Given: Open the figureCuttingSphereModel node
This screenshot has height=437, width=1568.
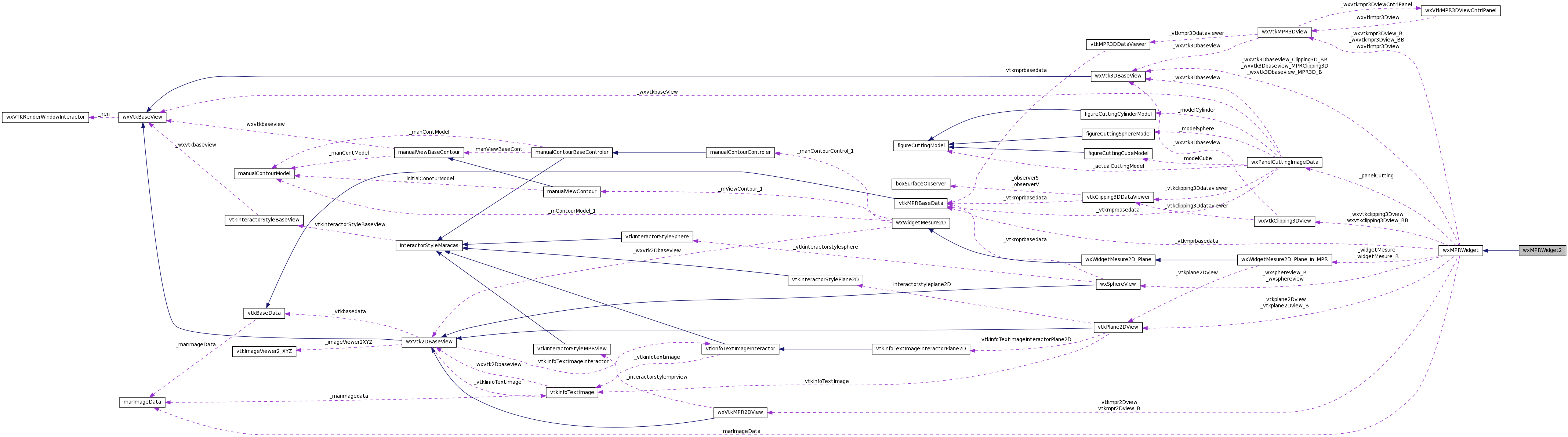Looking at the screenshot, I should point(1118,134).
